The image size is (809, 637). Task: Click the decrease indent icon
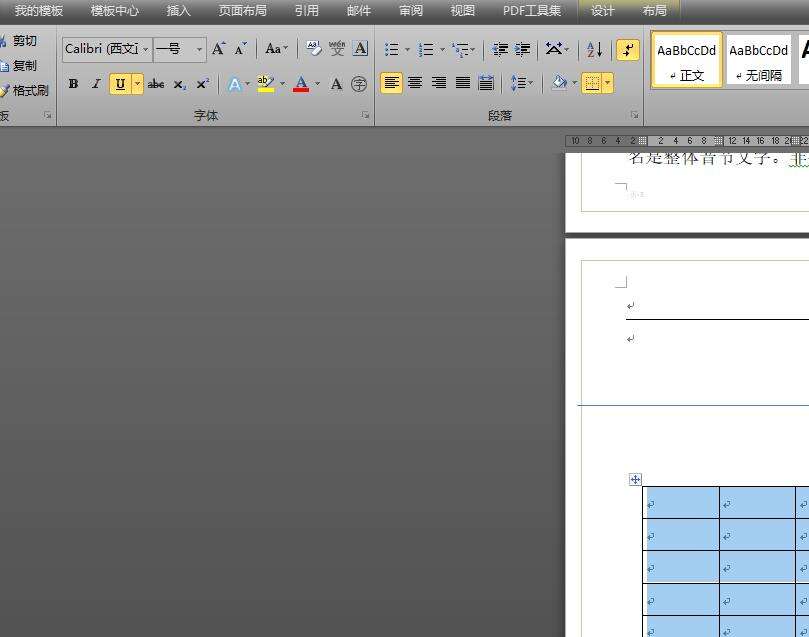500,49
